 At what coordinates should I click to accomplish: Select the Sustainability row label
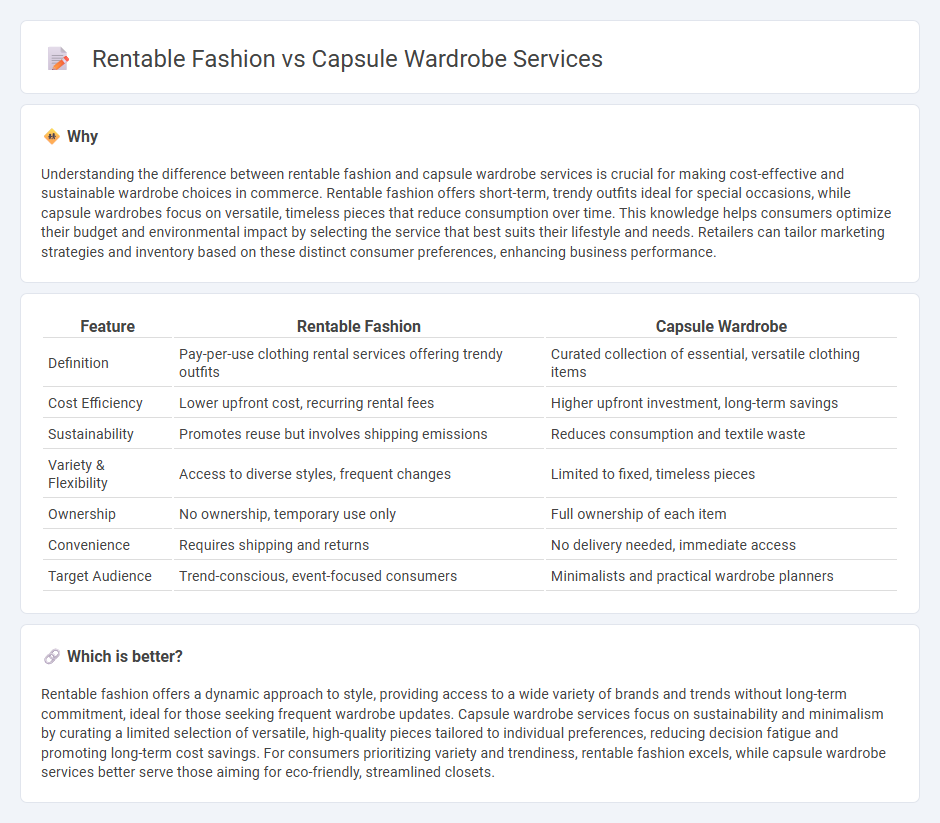91,434
